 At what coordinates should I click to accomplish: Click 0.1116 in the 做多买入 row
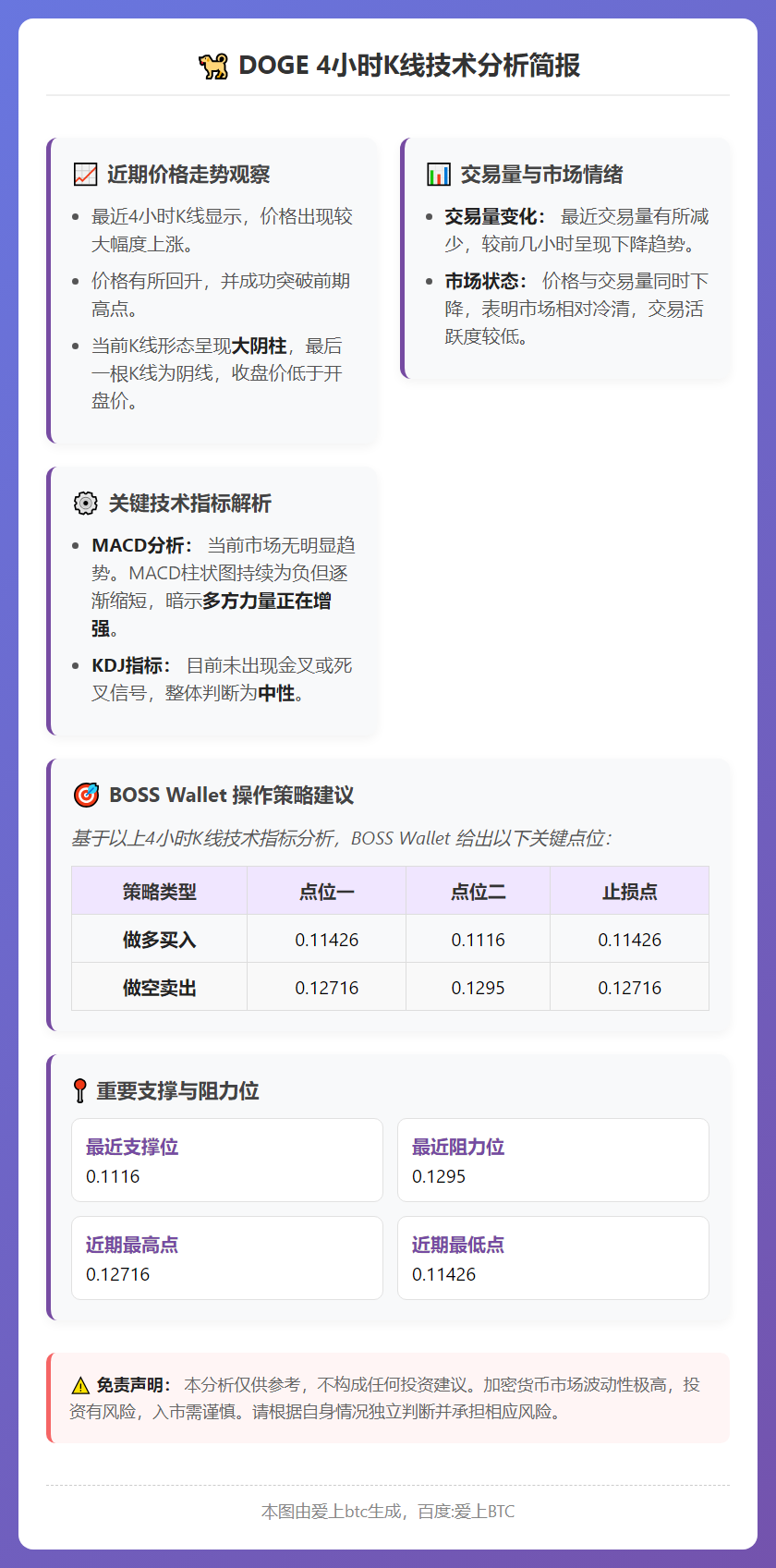479,940
